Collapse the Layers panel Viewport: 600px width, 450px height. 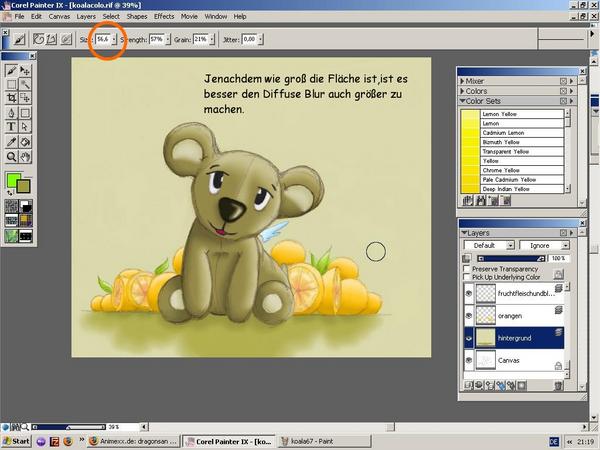[x=464, y=233]
